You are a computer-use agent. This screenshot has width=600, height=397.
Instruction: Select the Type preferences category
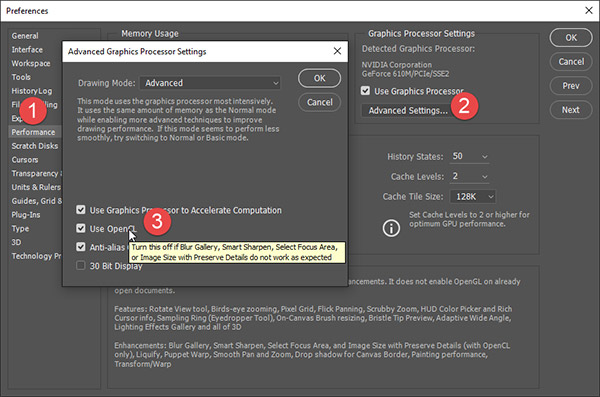[x=20, y=229]
